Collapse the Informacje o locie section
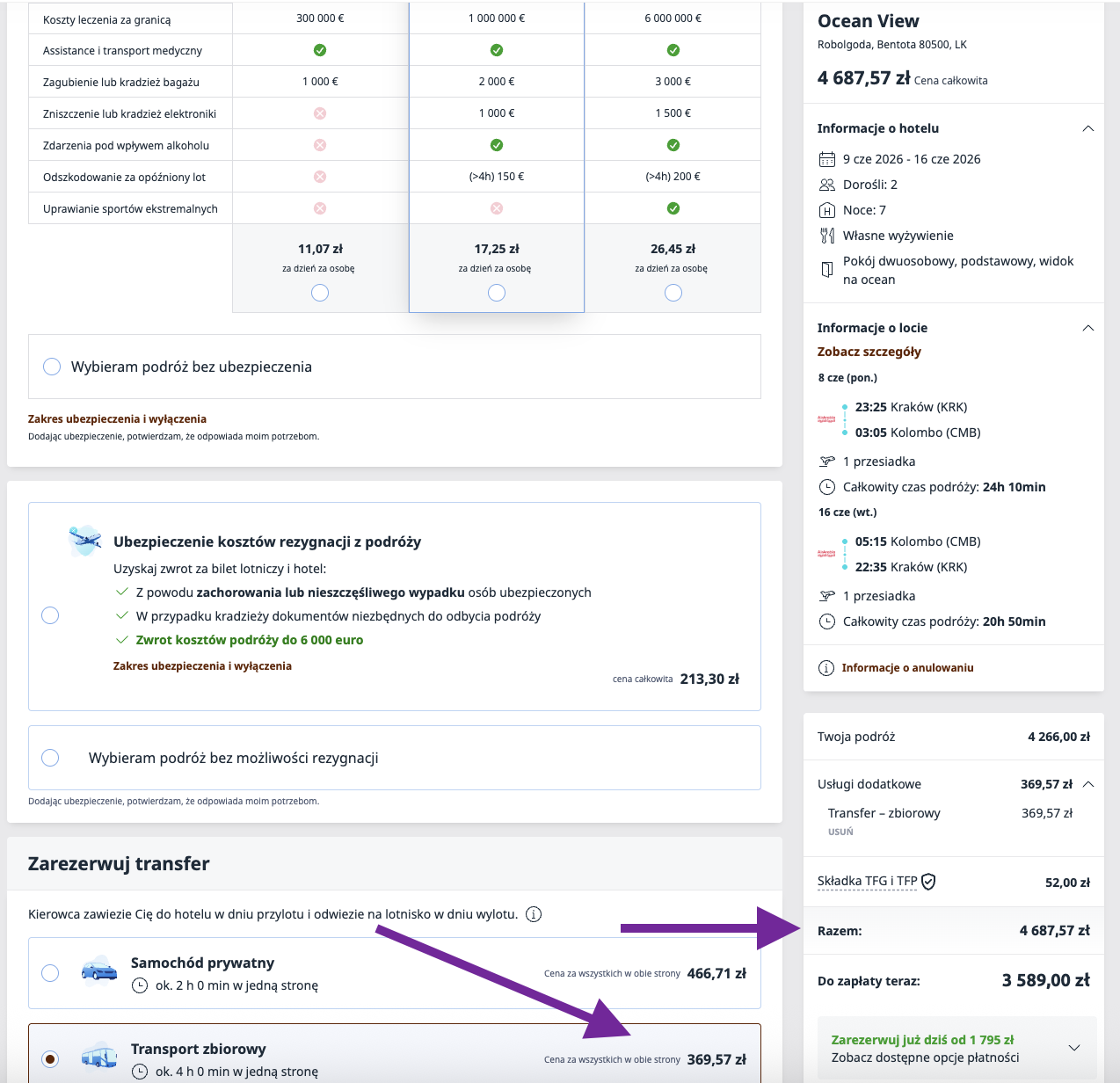Image resolution: width=1120 pixels, height=1083 pixels. (1087, 328)
